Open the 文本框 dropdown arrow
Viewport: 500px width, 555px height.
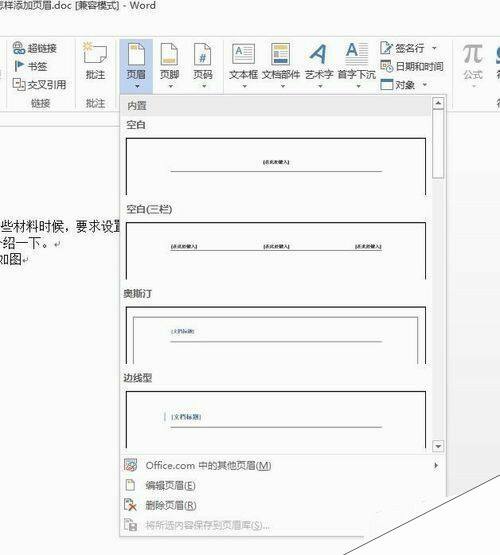point(244,86)
